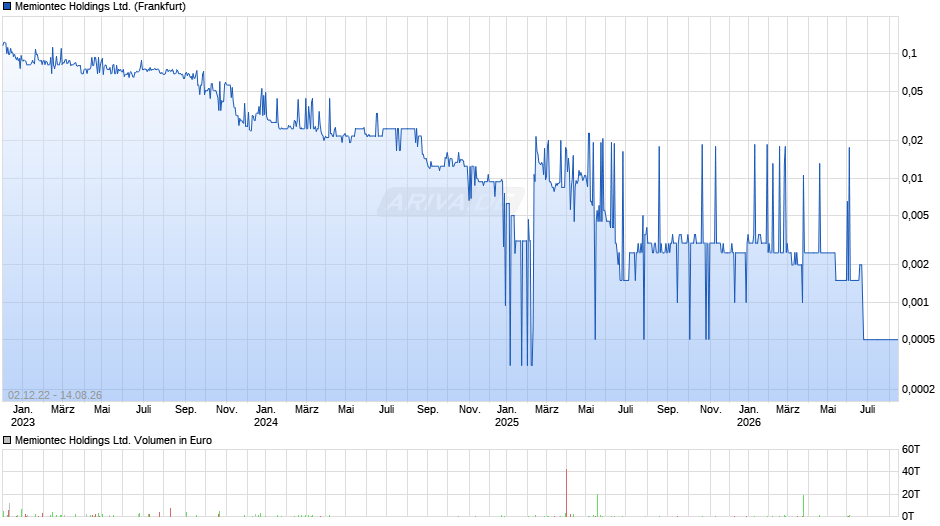The width and height of the screenshot is (940, 526).
Task: Click the 'Jan. 2025' time axis label
Action: click(x=507, y=416)
